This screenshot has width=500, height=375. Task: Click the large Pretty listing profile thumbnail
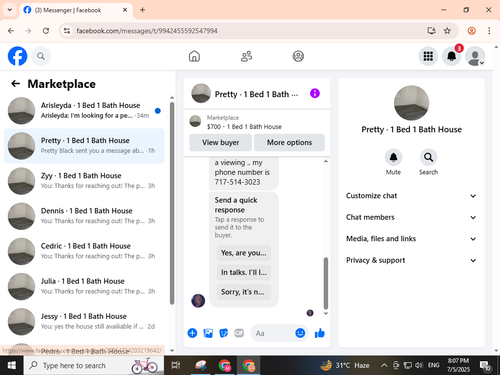coord(411,103)
